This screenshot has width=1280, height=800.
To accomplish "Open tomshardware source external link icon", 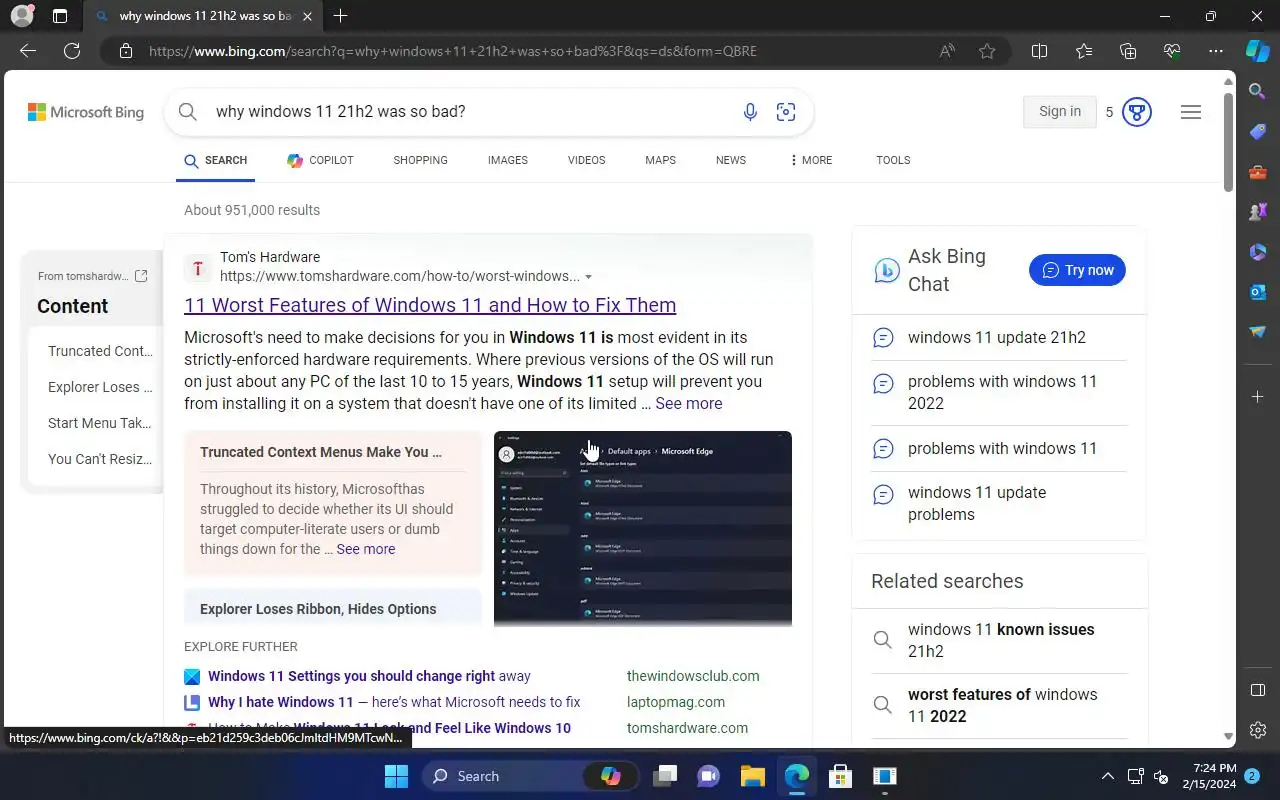I will click(x=141, y=276).
